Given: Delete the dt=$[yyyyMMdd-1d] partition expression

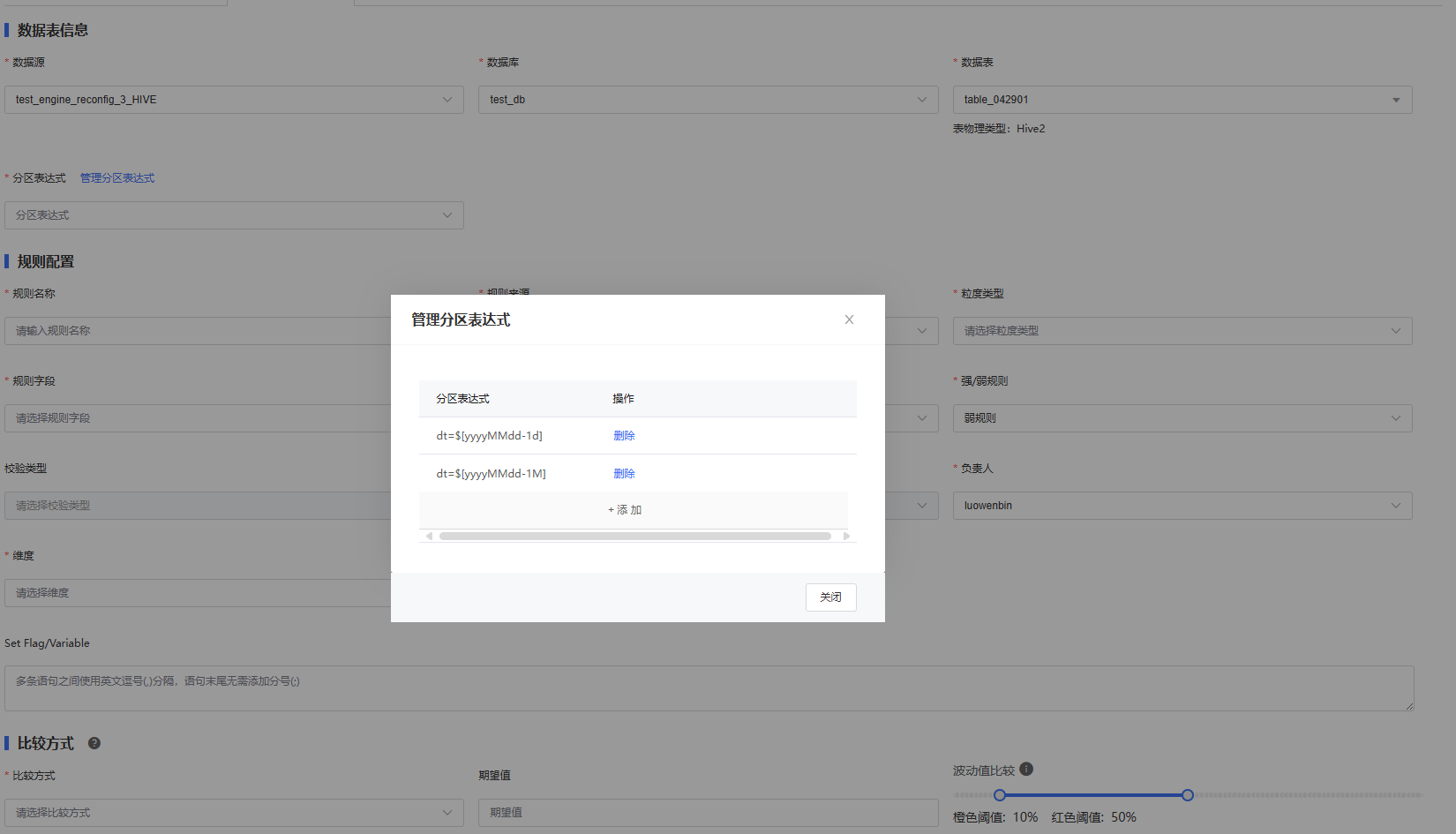Looking at the screenshot, I should click(x=624, y=436).
